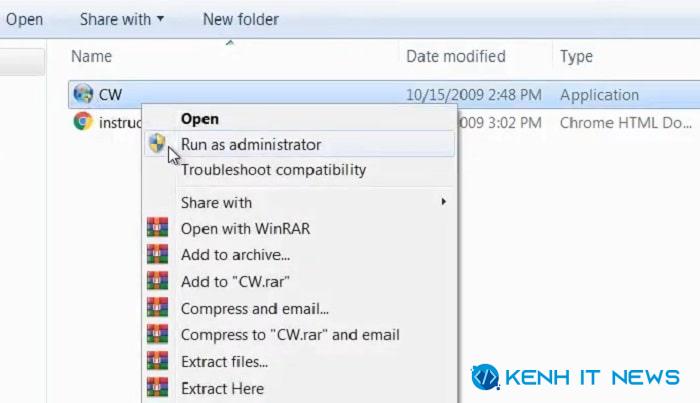Click the toolbar Open button

pyautogui.click(x=25, y=19)
